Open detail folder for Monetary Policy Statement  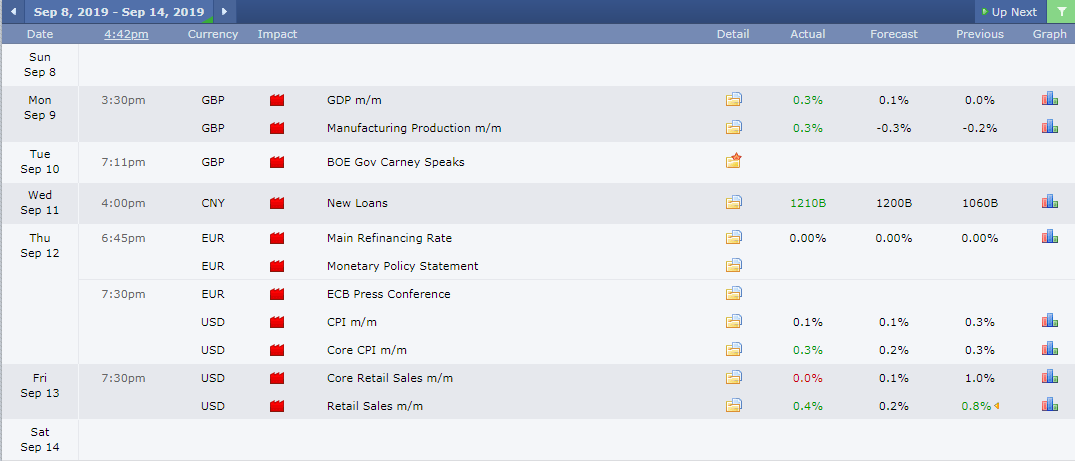click(734, 266)
